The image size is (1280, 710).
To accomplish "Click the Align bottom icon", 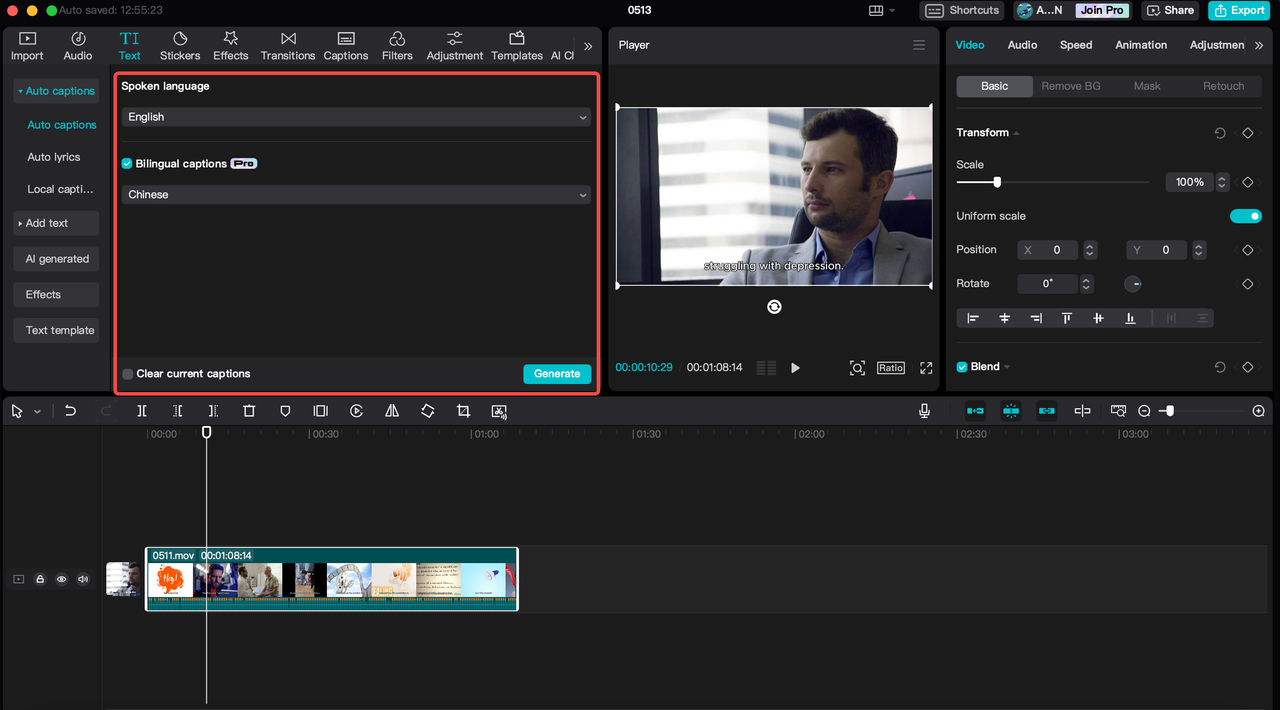I will [1130, 318].
